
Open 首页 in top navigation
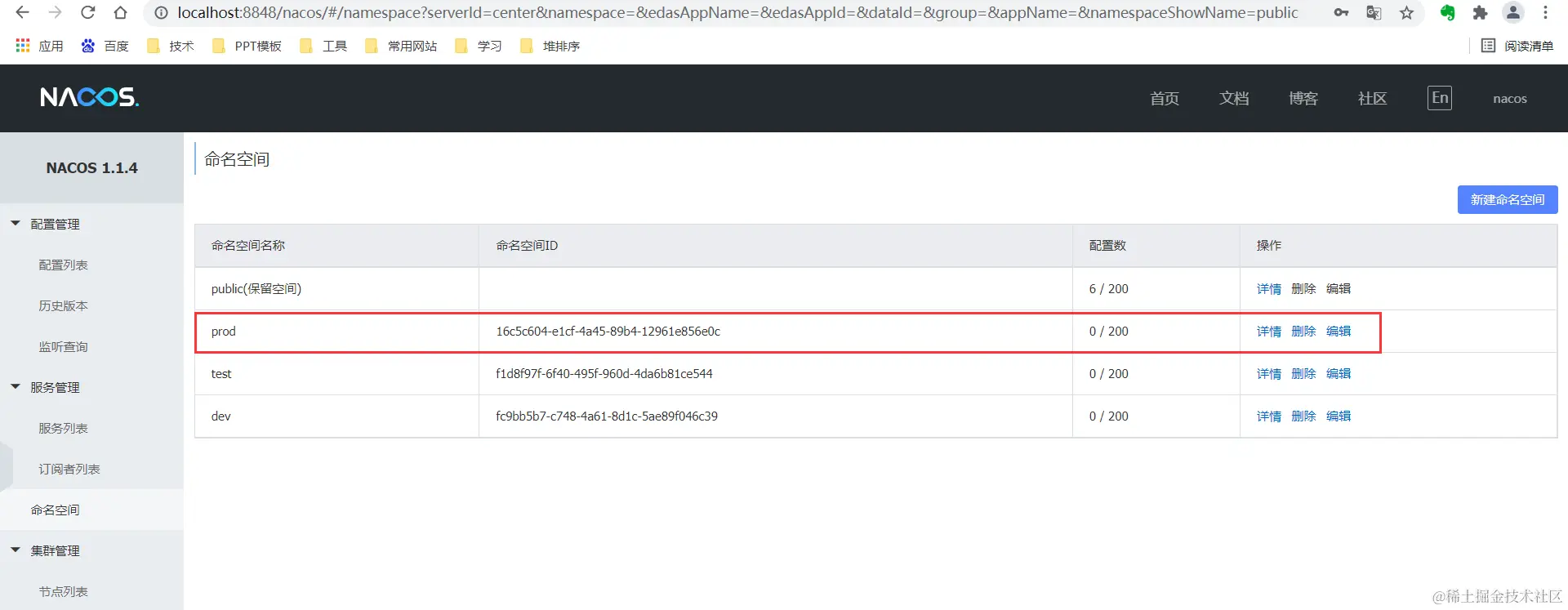[x=1165, y=98]
